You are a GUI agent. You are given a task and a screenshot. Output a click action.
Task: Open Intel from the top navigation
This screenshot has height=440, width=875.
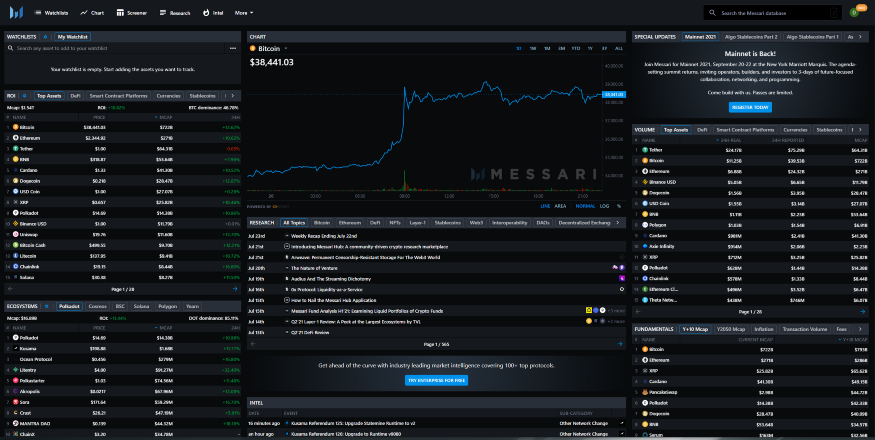213,13
